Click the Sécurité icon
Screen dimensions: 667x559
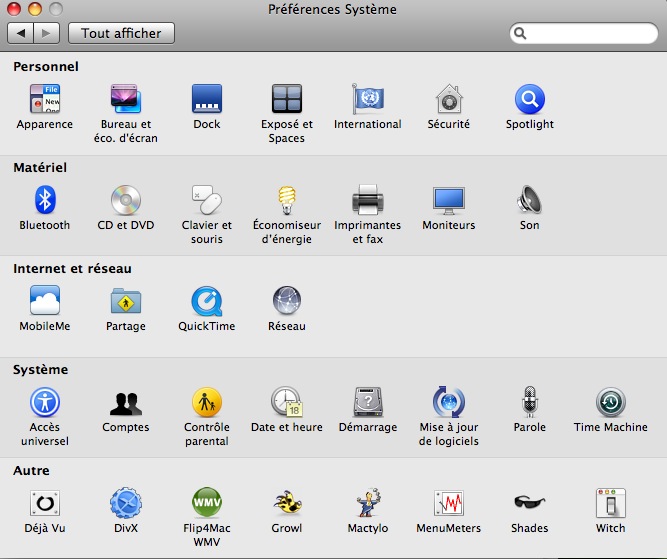448,100
